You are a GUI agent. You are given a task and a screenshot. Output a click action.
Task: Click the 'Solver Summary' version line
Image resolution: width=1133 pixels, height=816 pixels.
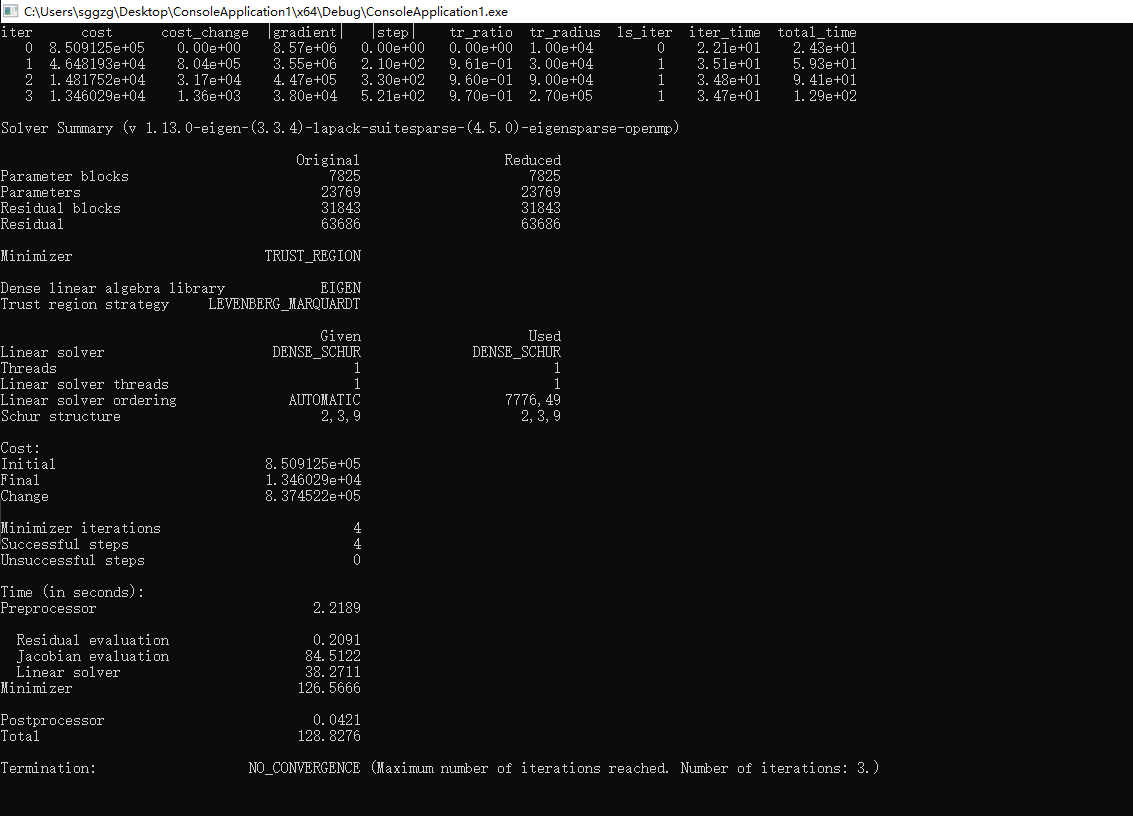(x=340, y=129)
